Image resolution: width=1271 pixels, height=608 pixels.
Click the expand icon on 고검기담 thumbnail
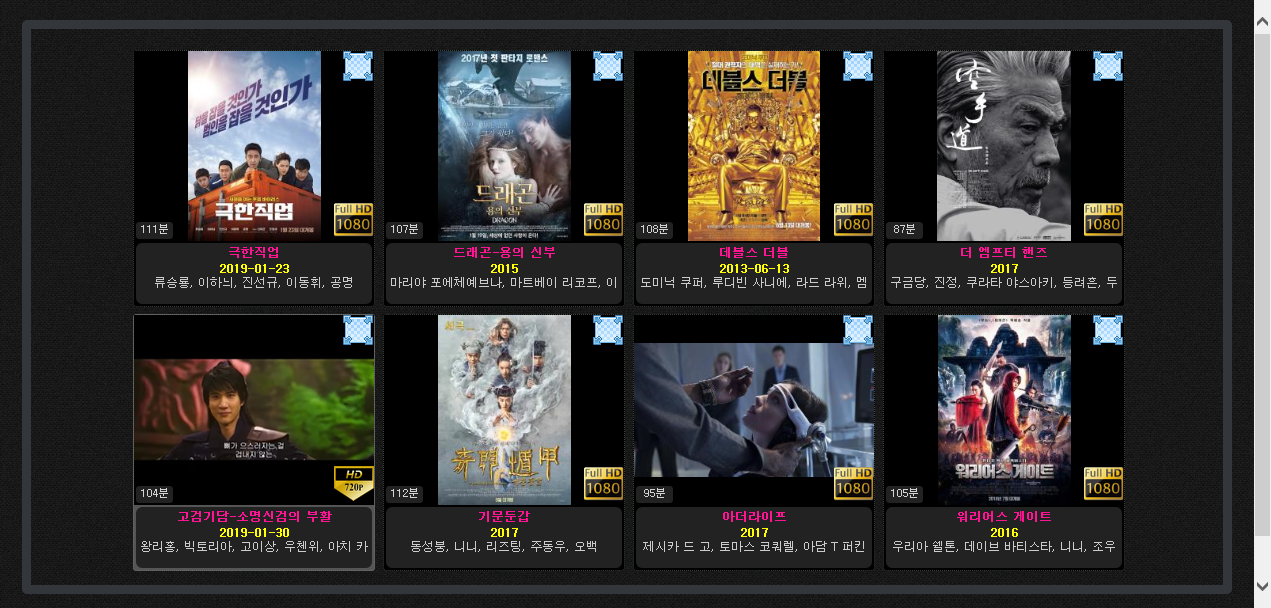(358, 330)
